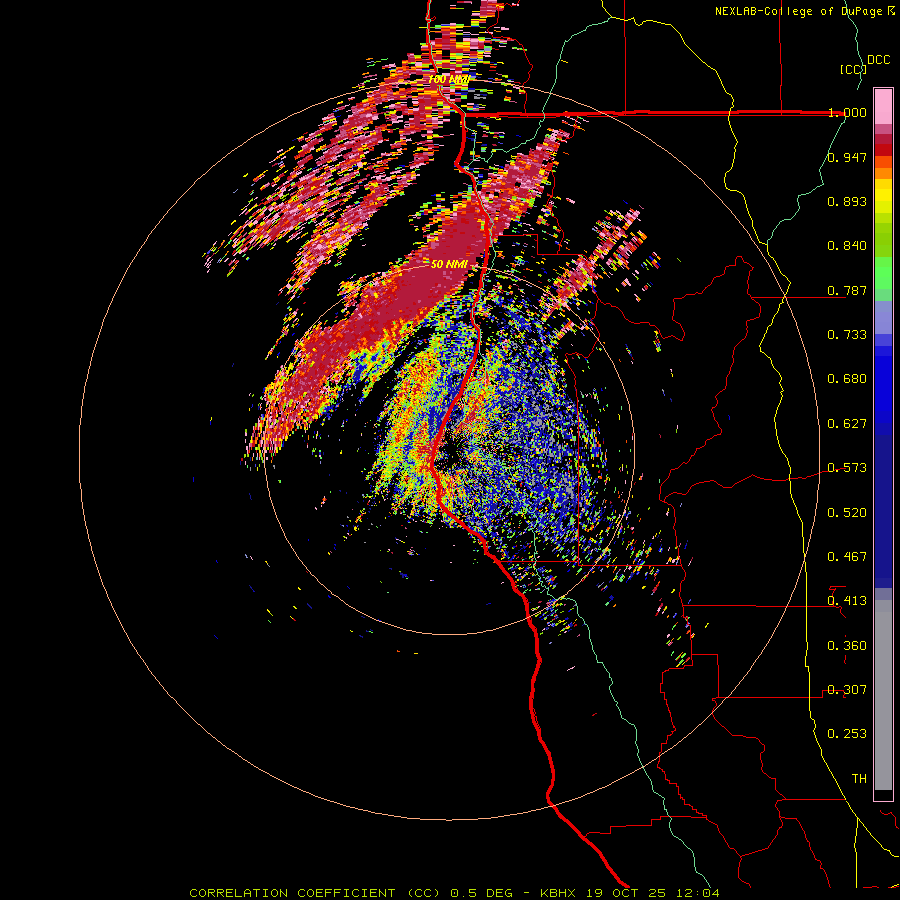The width and height of the screenshot is (900, 900).
Task: Click the [CC] label above the color bar
Action: (853, 69)
